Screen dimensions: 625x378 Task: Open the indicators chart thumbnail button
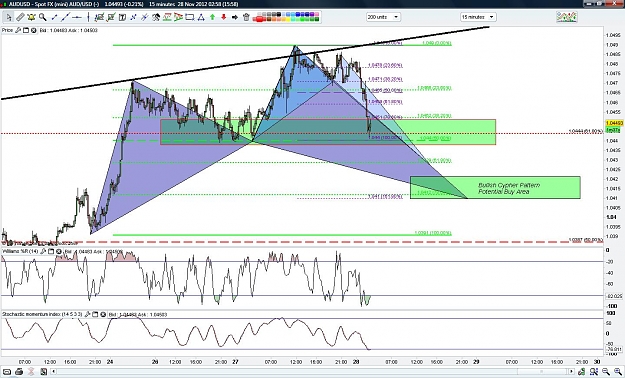click(566, 17)
